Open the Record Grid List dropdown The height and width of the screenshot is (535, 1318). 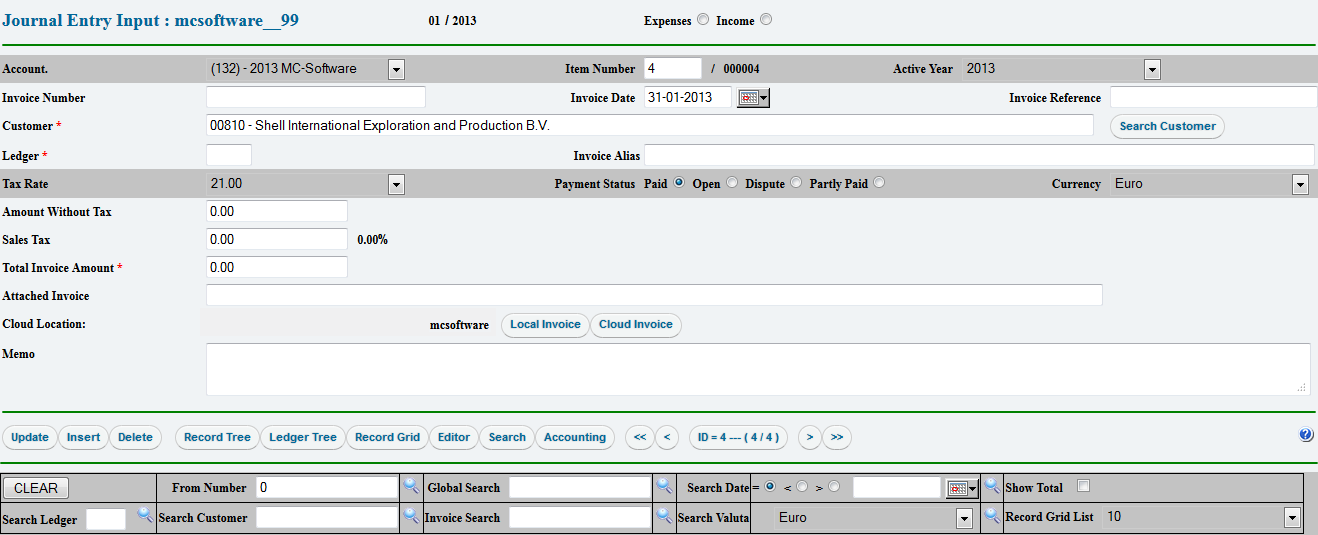coord(1202,517)
